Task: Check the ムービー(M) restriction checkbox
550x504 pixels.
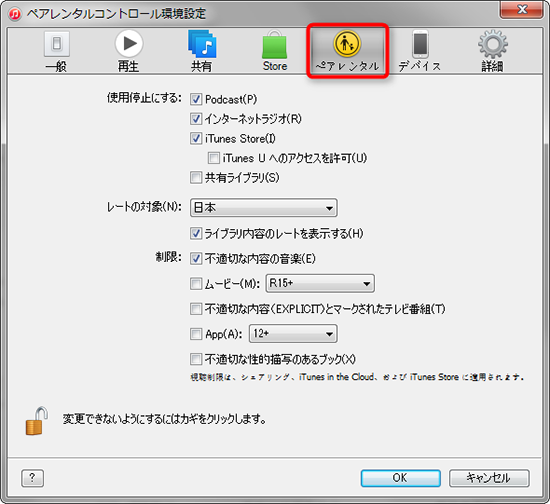Action: point(196,283)
